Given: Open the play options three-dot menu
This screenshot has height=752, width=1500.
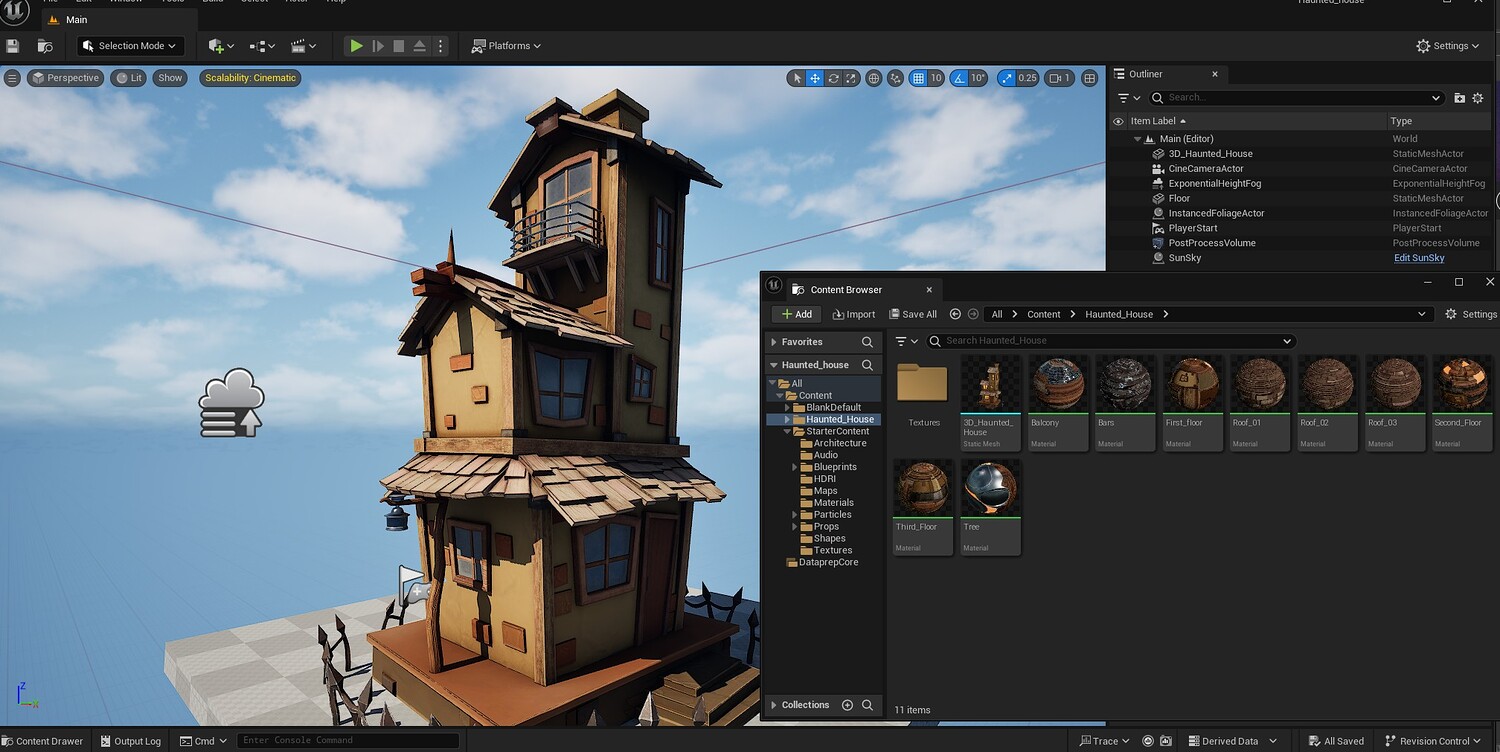Looking at the screenshot, I should (440, 46).
